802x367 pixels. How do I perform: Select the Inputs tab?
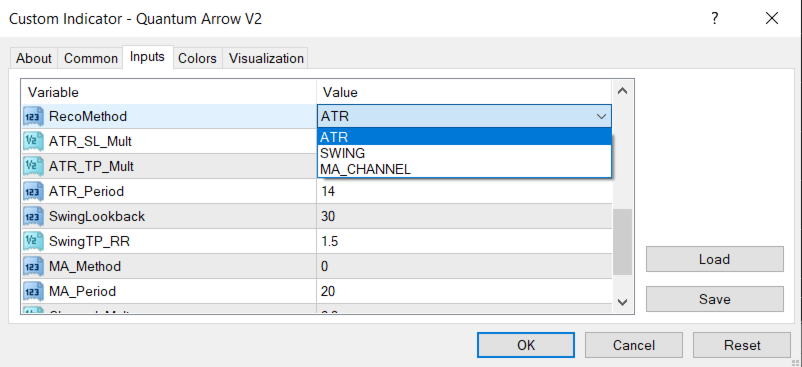[147, 57]
